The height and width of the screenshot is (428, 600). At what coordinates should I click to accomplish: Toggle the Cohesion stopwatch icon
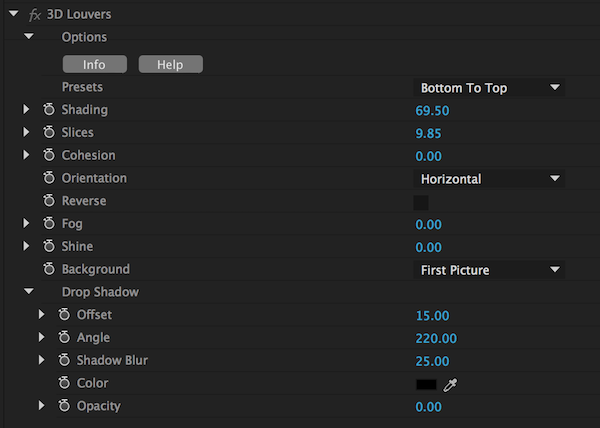(x=49, y=156)
